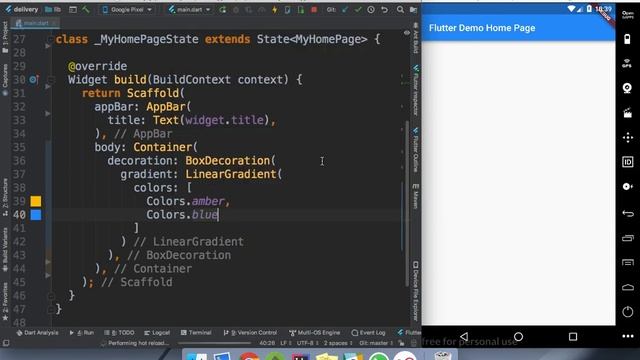Click the Open GAPPS emulator button
Image resolution: width=640 pixels, height=360 pixels.
[628, 15]
